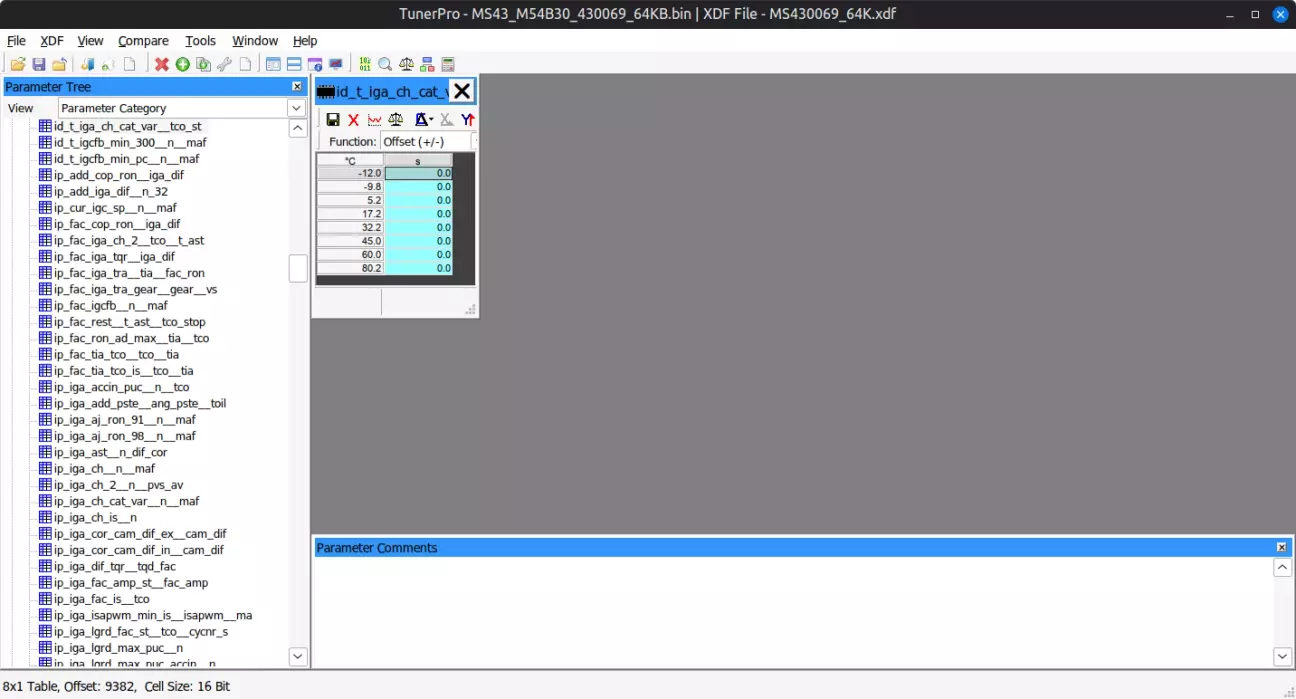Click the red X delete icon in main toolbar

coord(162,65)
